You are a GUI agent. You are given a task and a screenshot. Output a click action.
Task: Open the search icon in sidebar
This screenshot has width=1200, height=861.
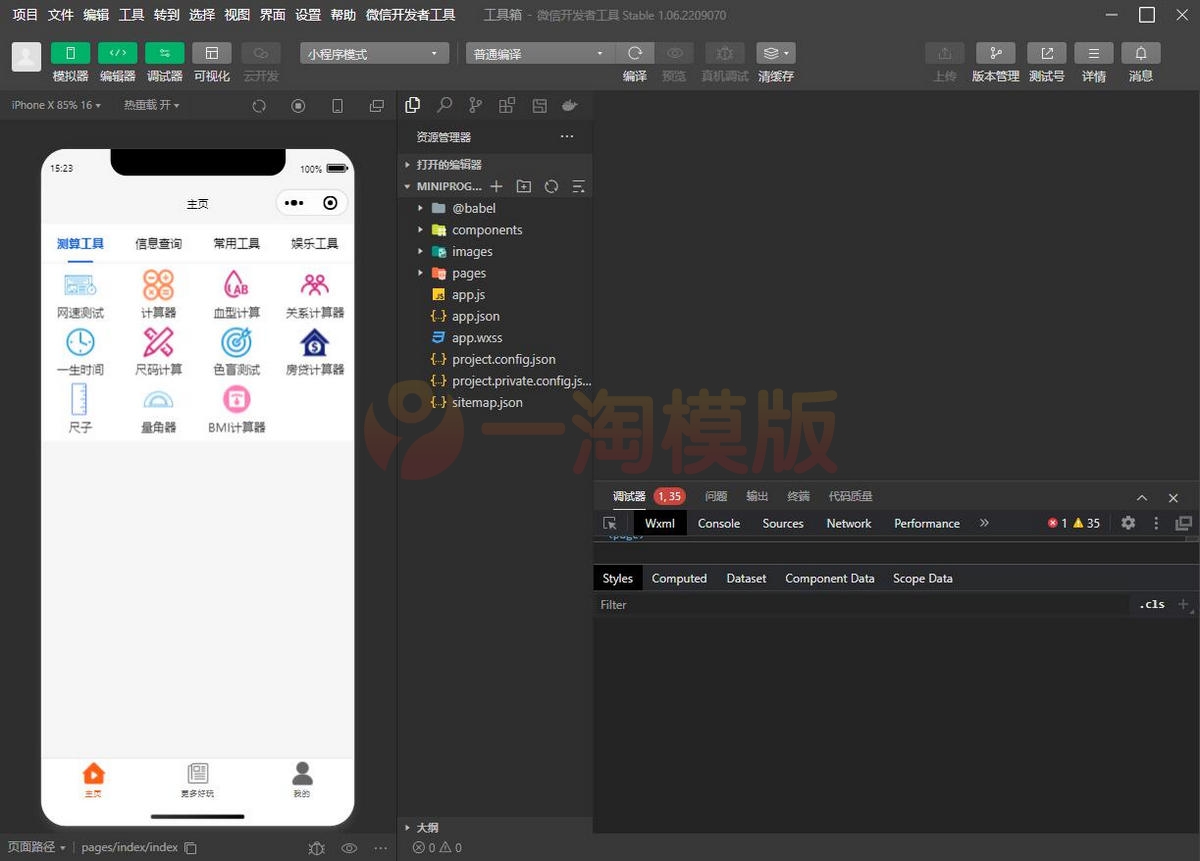point(445,105)
